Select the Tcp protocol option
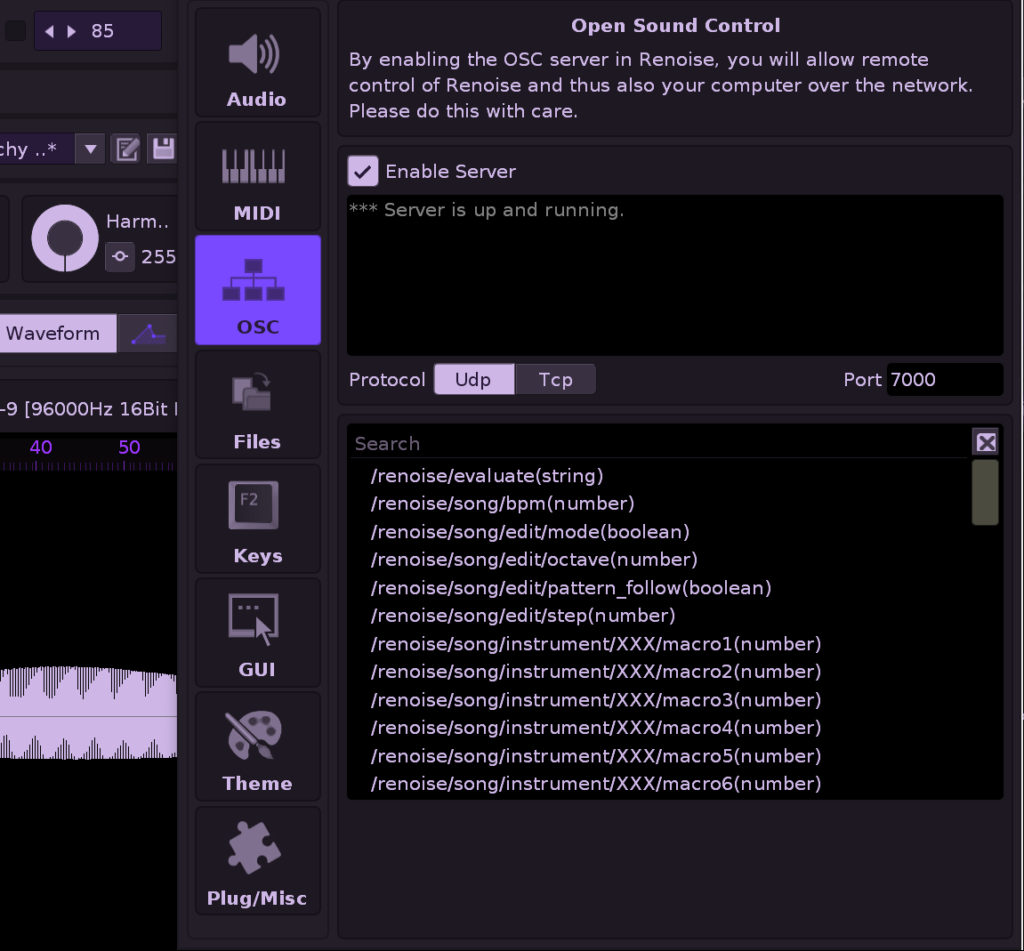1024x951 pixels. (556, 379)
